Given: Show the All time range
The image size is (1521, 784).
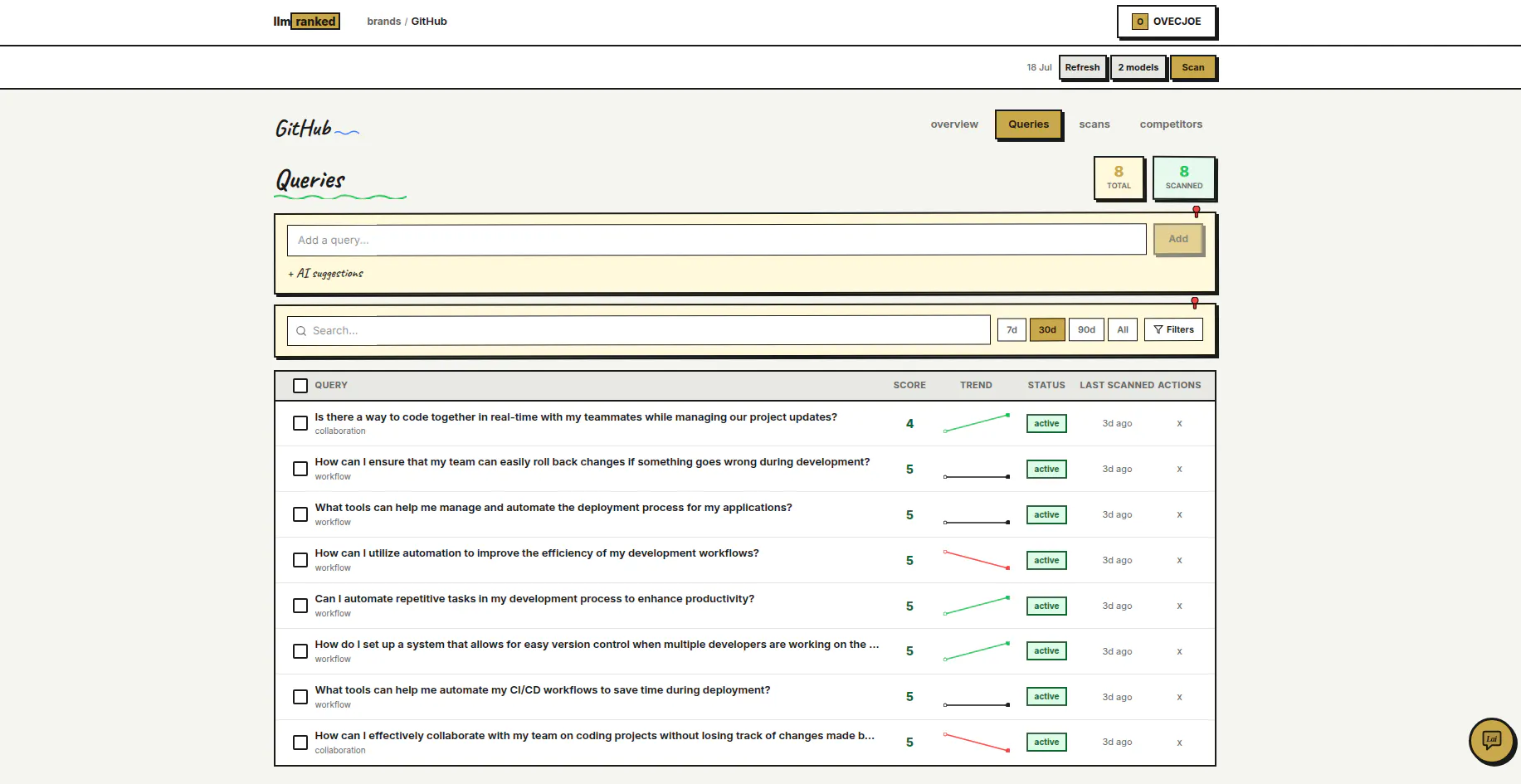Looking at the screenshot, I should pyautogui.click(x=1123, y=330).
